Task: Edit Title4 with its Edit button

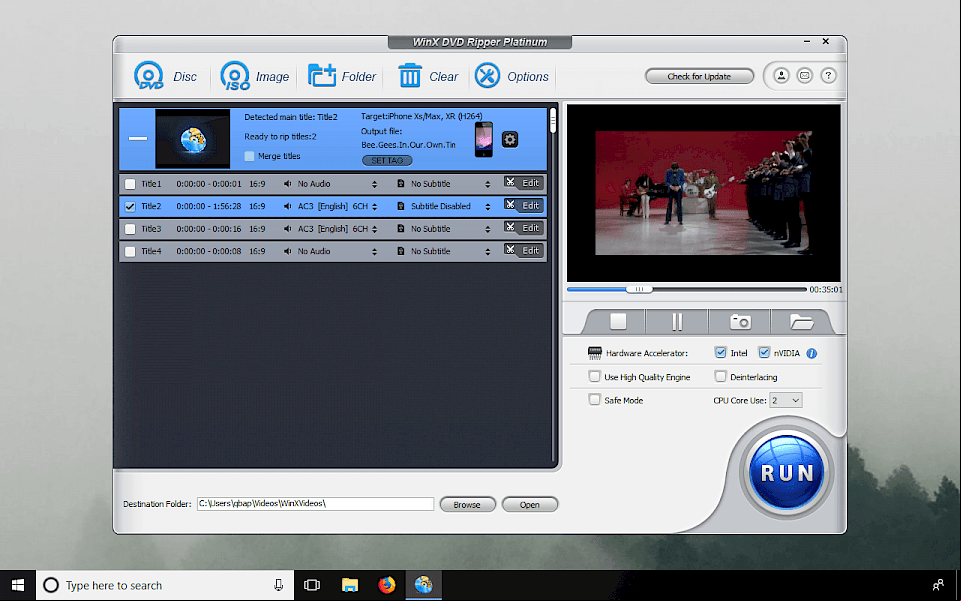Action: click(x=525, y=250)
